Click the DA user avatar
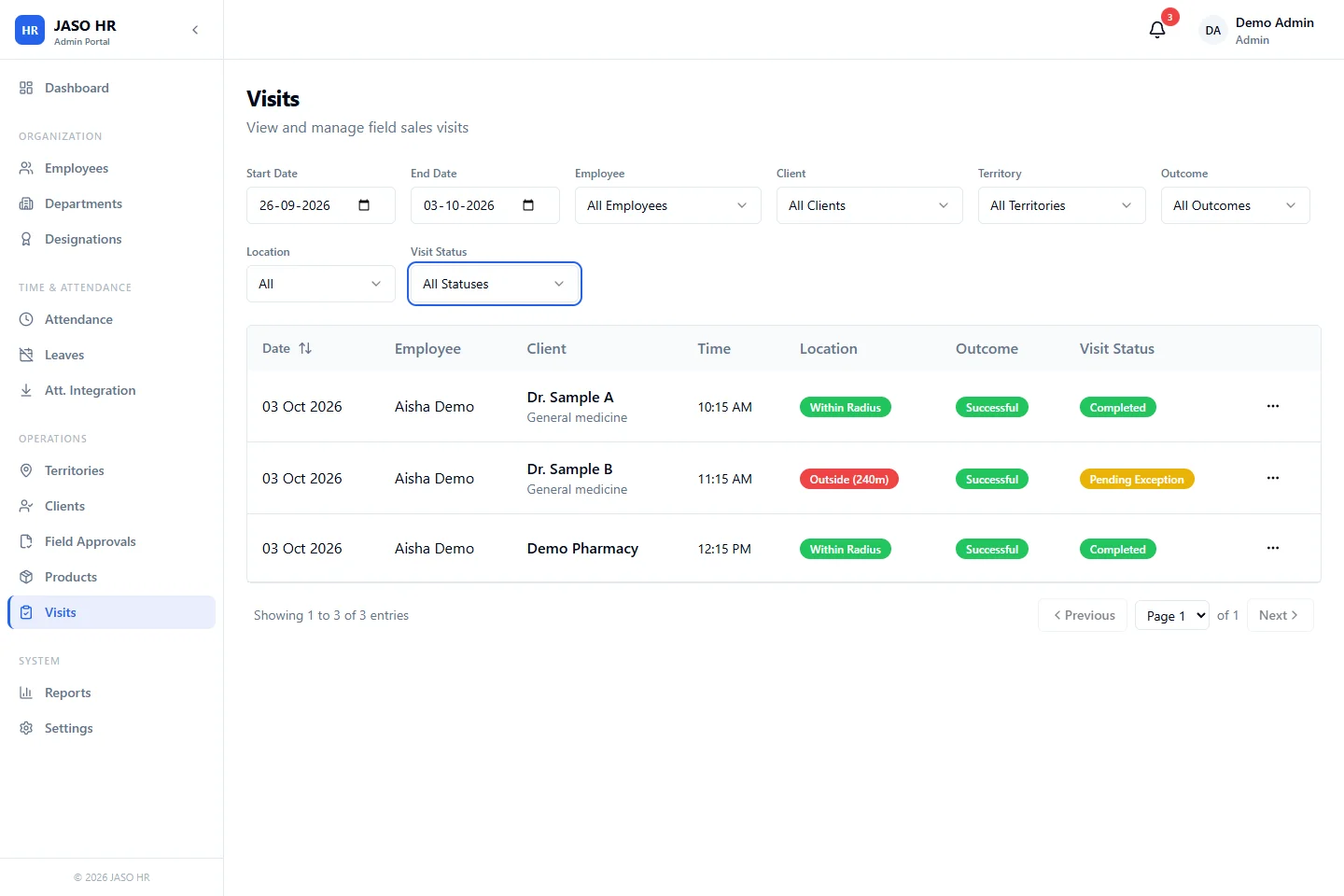This screenshot has height=896, width=1344. pyautogui.click(x=1212, y=30)
